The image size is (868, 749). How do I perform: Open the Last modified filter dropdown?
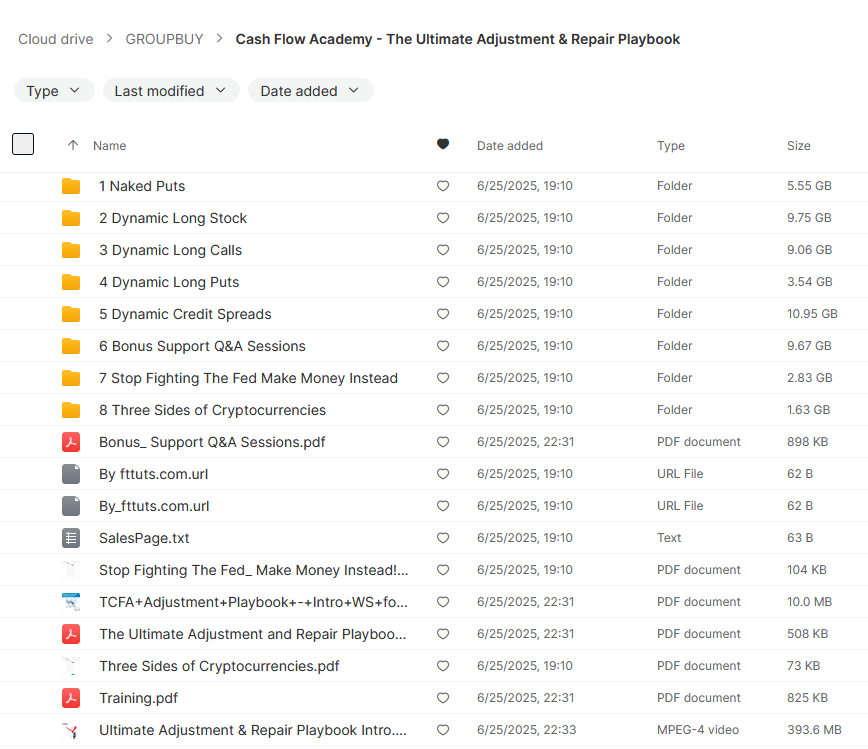point(171,90)
